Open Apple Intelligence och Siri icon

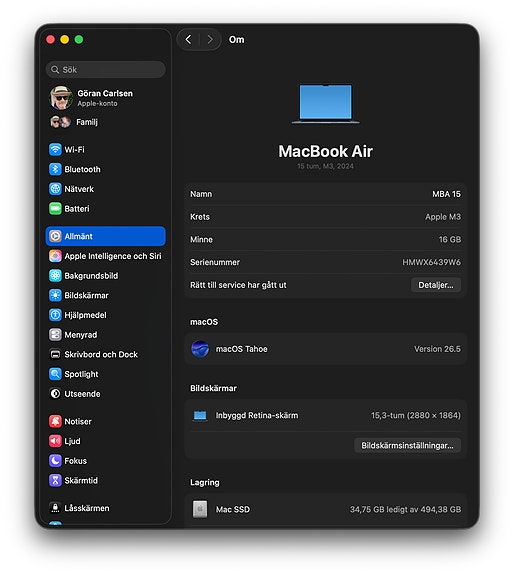click(55, 256)
